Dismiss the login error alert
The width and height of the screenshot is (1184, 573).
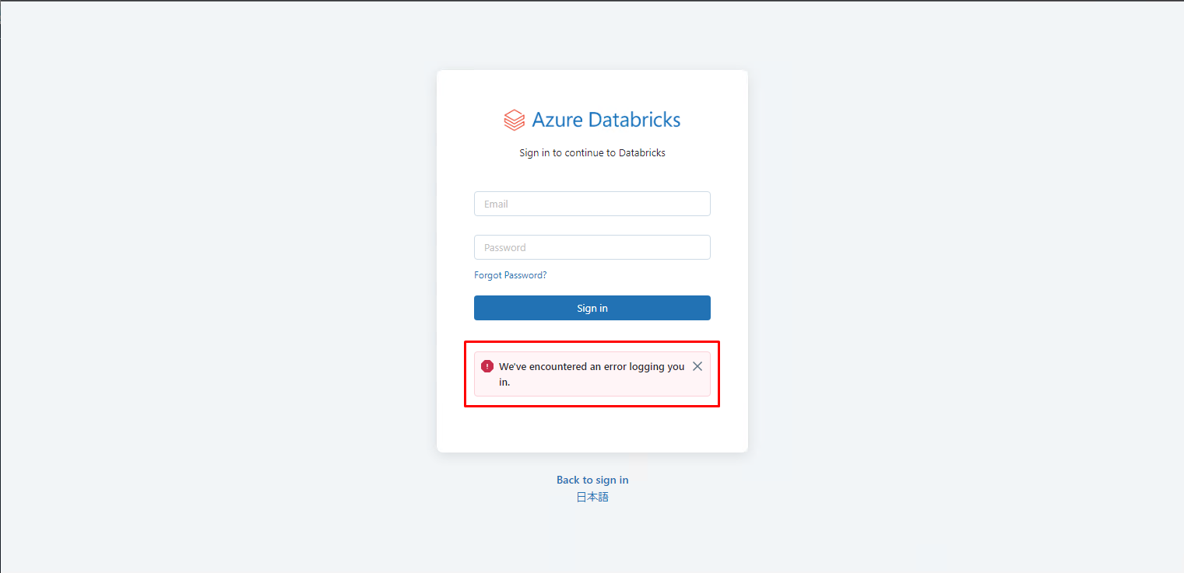[x=697, y=366]
